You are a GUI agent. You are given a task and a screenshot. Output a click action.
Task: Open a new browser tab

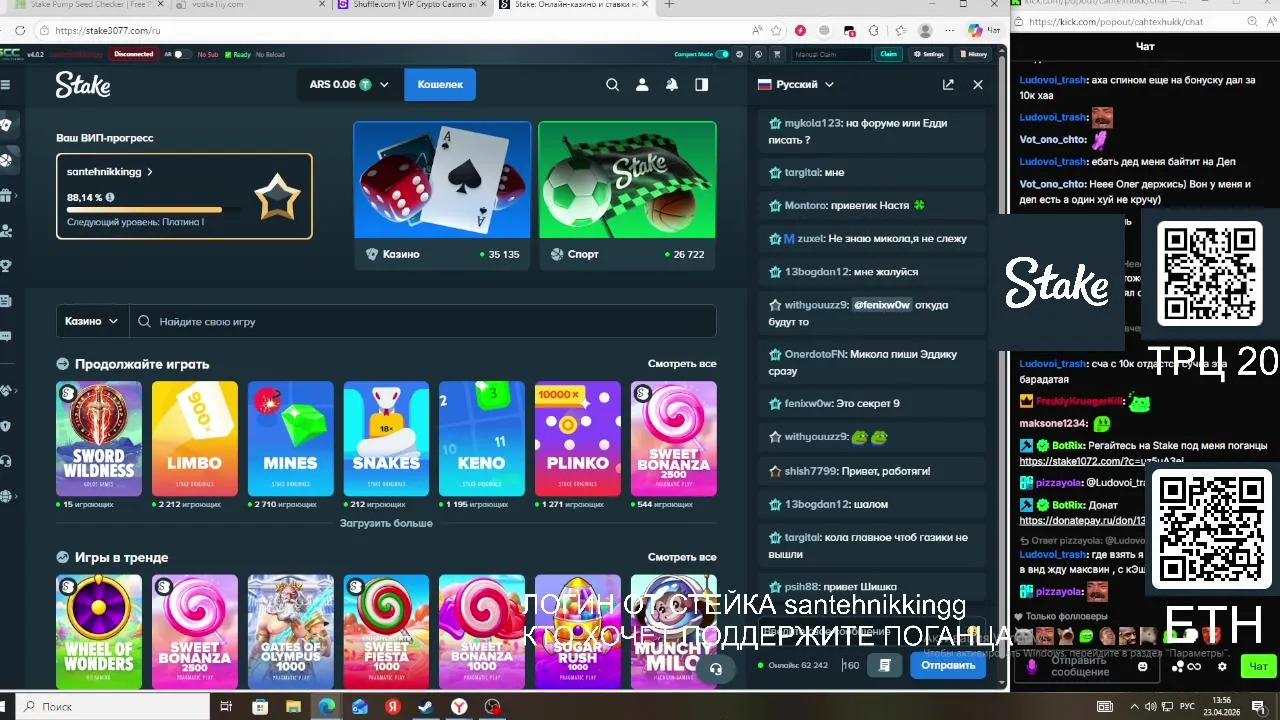[669, 5]
